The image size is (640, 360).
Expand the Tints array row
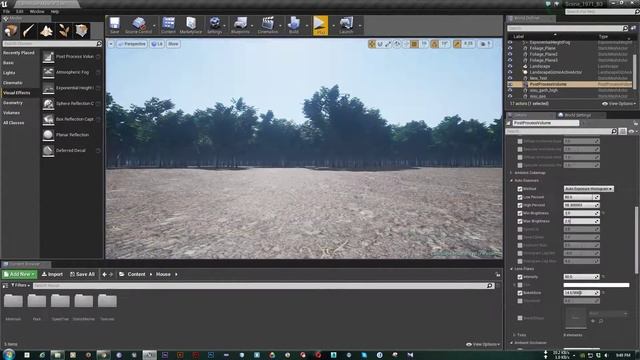point(514,335)
